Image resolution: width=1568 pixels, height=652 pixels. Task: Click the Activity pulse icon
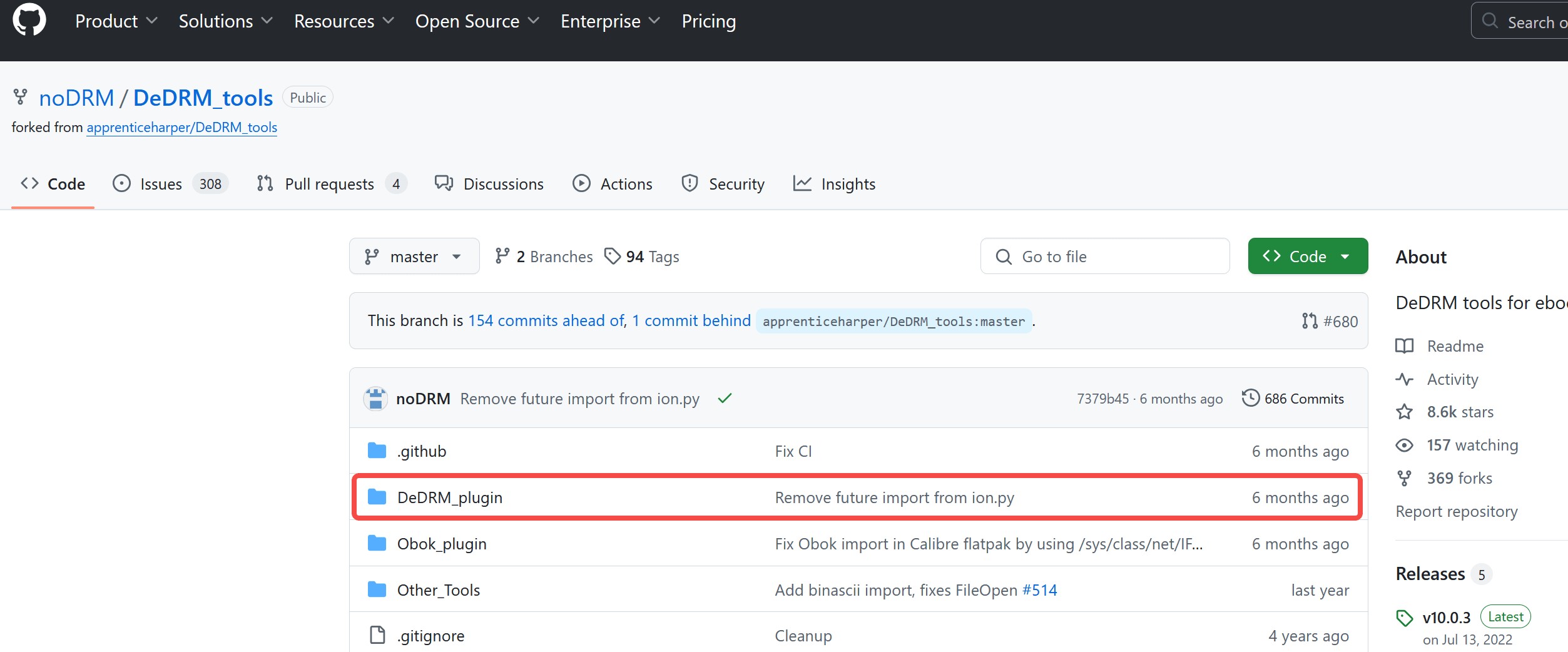1405,379
